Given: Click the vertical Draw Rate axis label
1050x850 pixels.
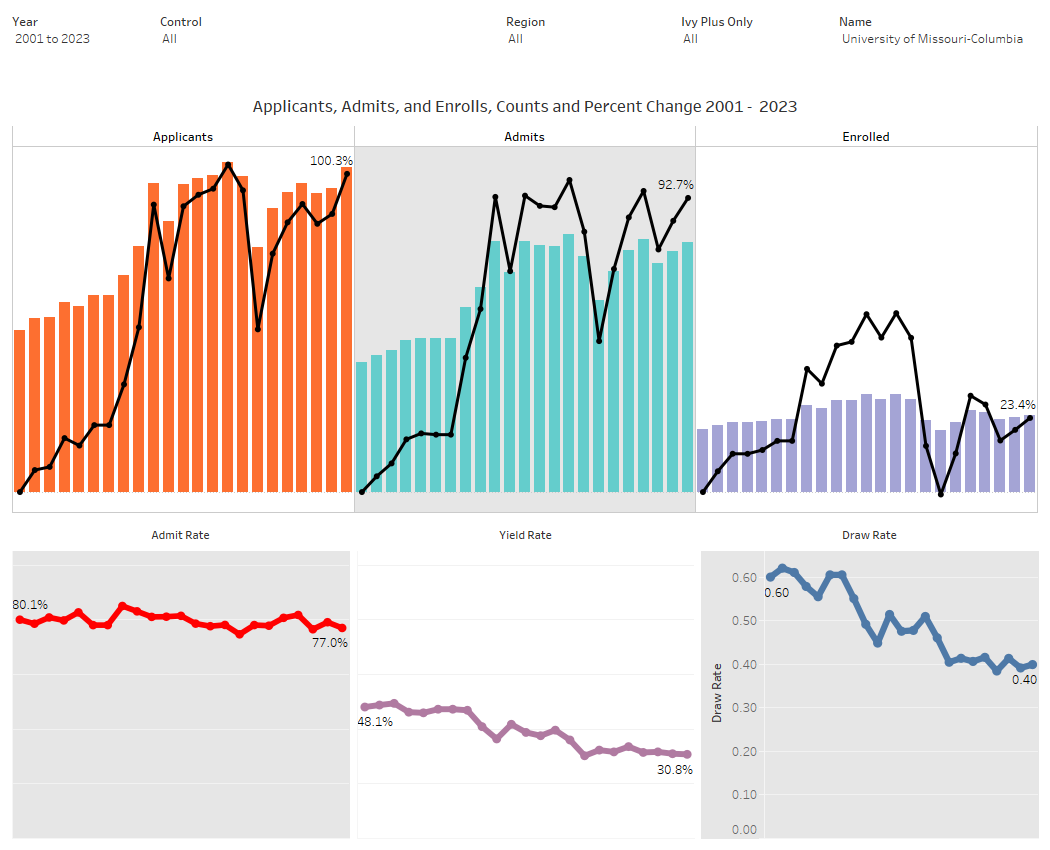Looking at the screenshot, I should (716, 692).
